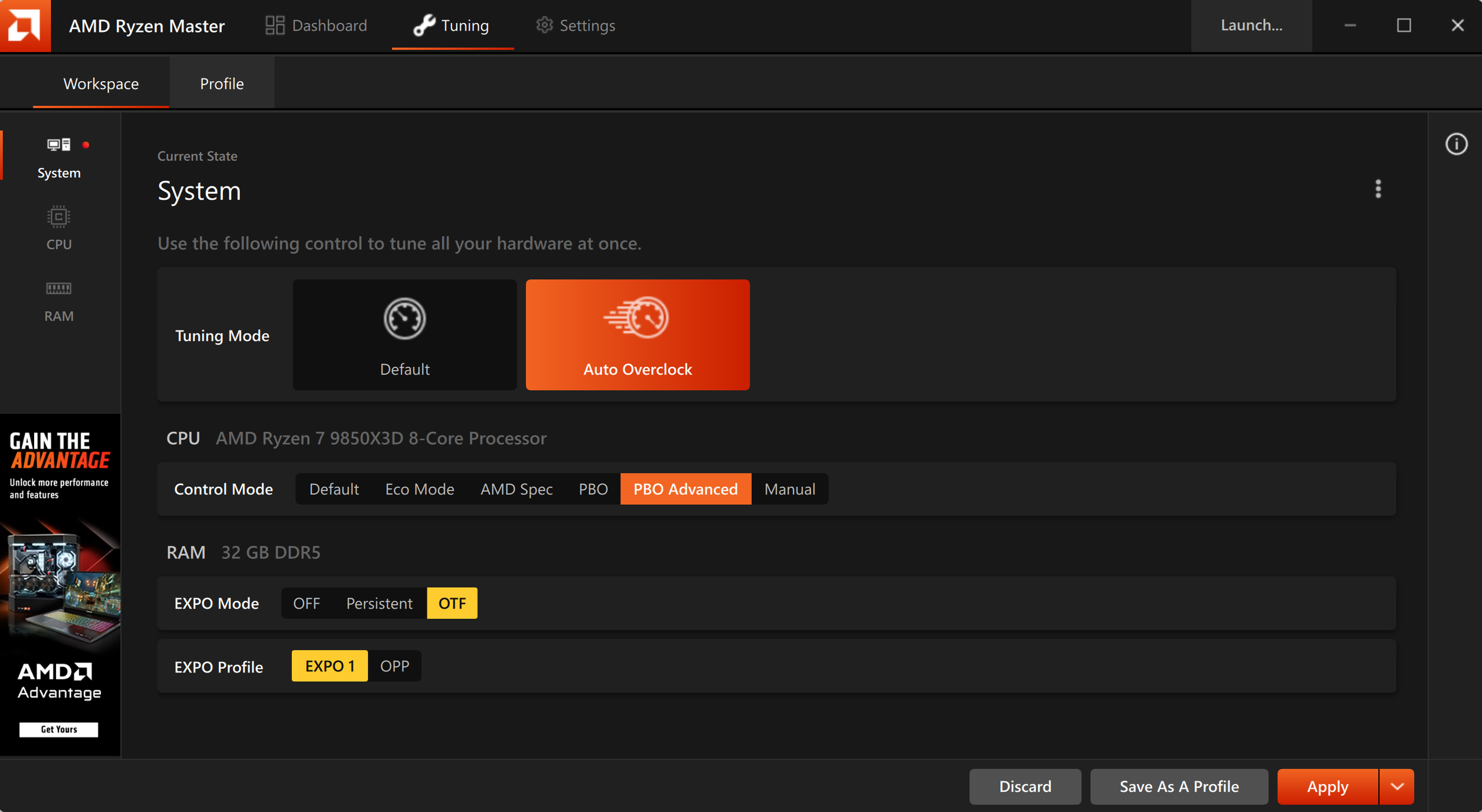
Task: Click the info icon on right panel
Action: (x=1456, y=144)
